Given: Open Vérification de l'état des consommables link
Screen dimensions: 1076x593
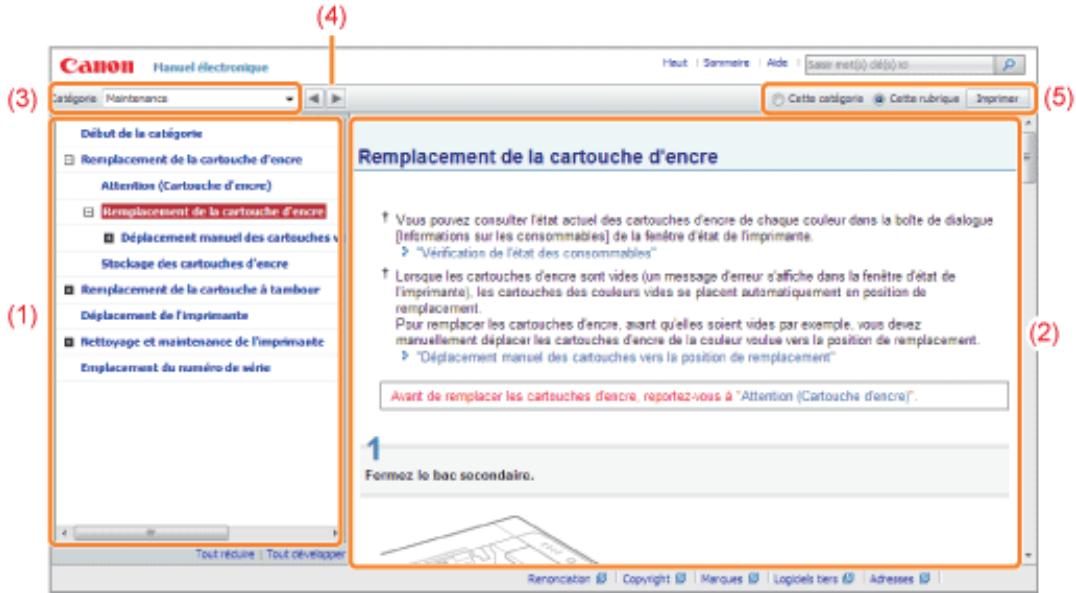Looking at the screenshot, I should tap(536, 253).
